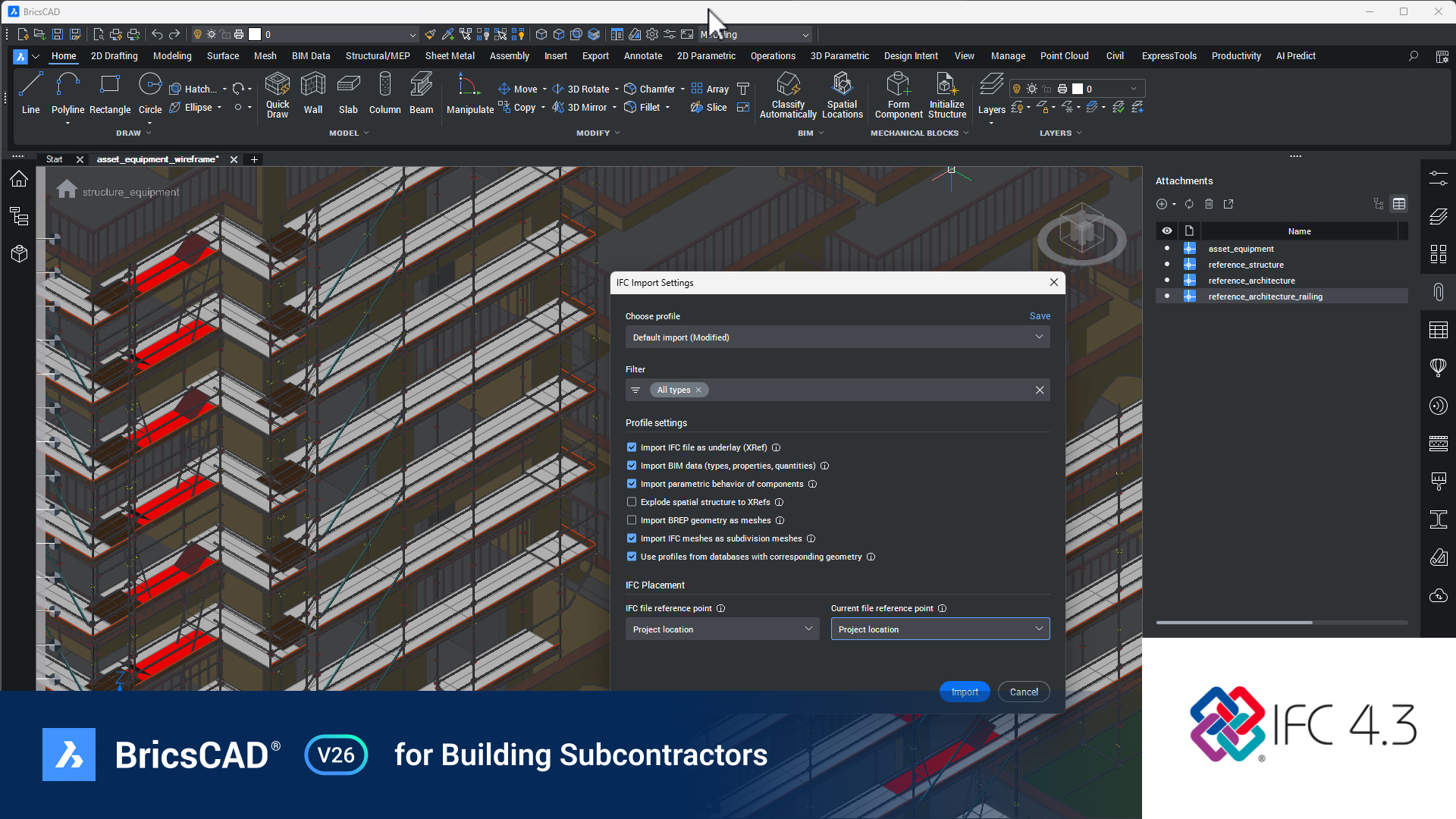Image resolution: width=1456 pixels, height=819 pixels.
Task: Enable Explode spatial structure to XRefs
Action: [x=631, y=501]
